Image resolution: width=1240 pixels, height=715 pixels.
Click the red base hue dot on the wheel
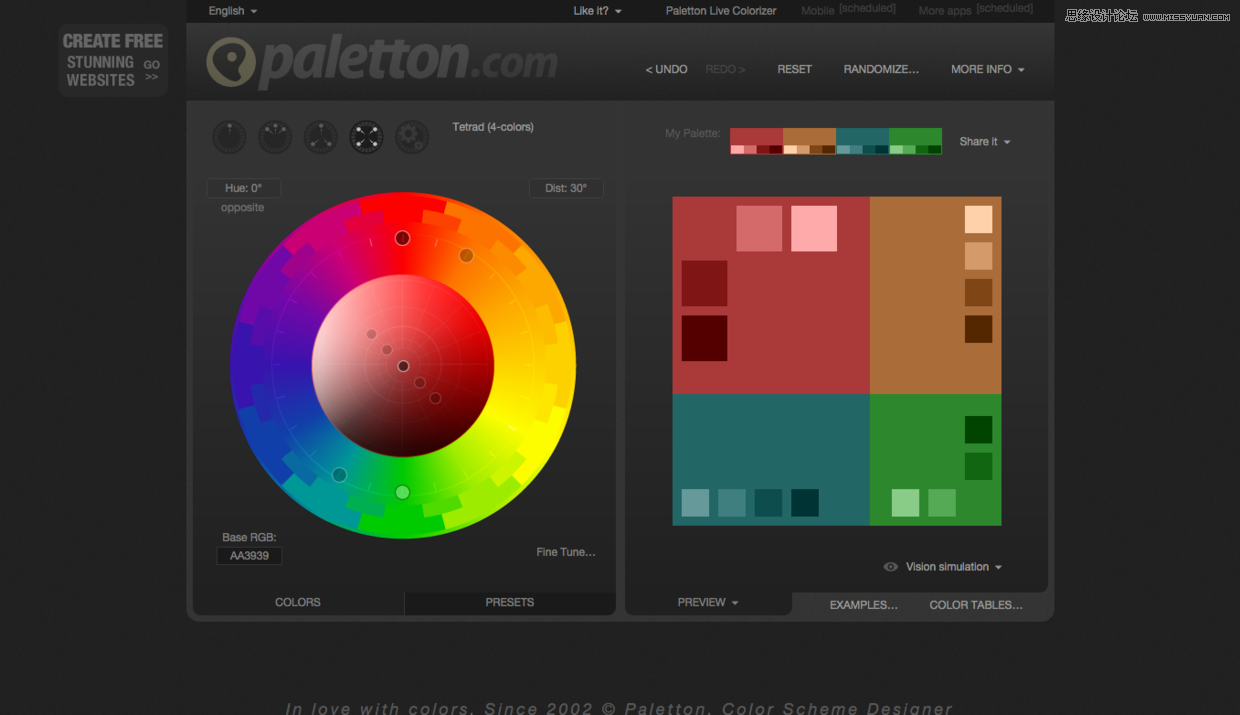coord(402,238)
